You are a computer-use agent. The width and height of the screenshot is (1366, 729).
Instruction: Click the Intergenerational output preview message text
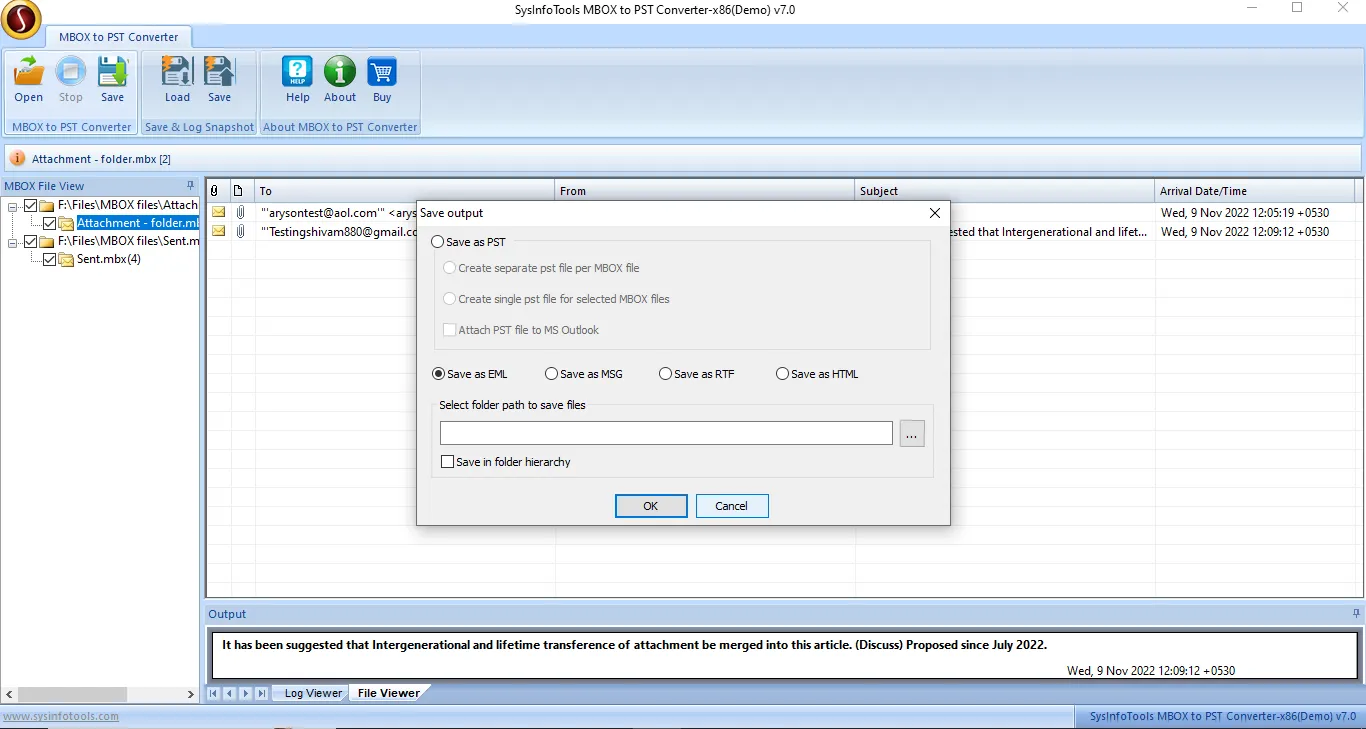(634, 645)
